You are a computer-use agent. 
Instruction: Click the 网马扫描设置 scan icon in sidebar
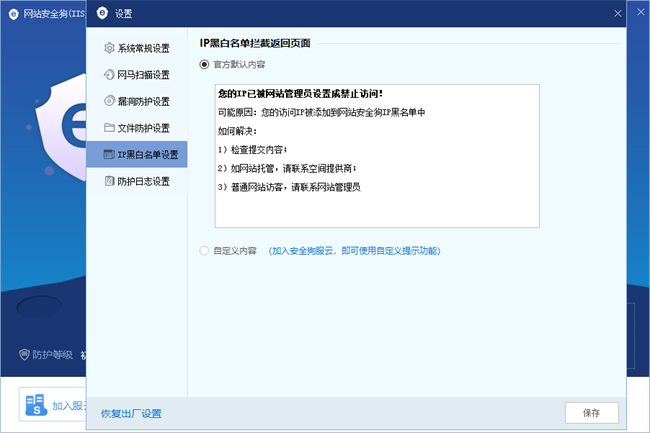(109, 75)
